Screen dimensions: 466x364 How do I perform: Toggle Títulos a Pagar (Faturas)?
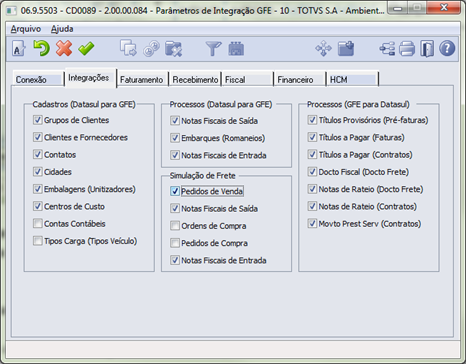(x=312, y=137)
